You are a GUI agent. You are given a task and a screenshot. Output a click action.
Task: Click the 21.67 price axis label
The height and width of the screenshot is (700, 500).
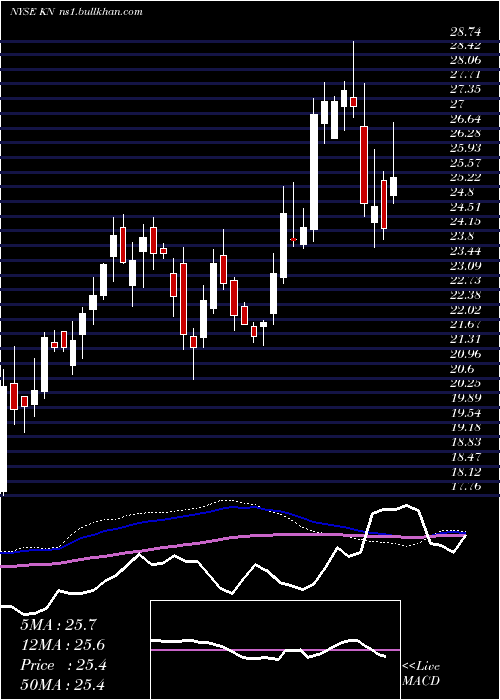pyautogui.click(x=465, y=325)
